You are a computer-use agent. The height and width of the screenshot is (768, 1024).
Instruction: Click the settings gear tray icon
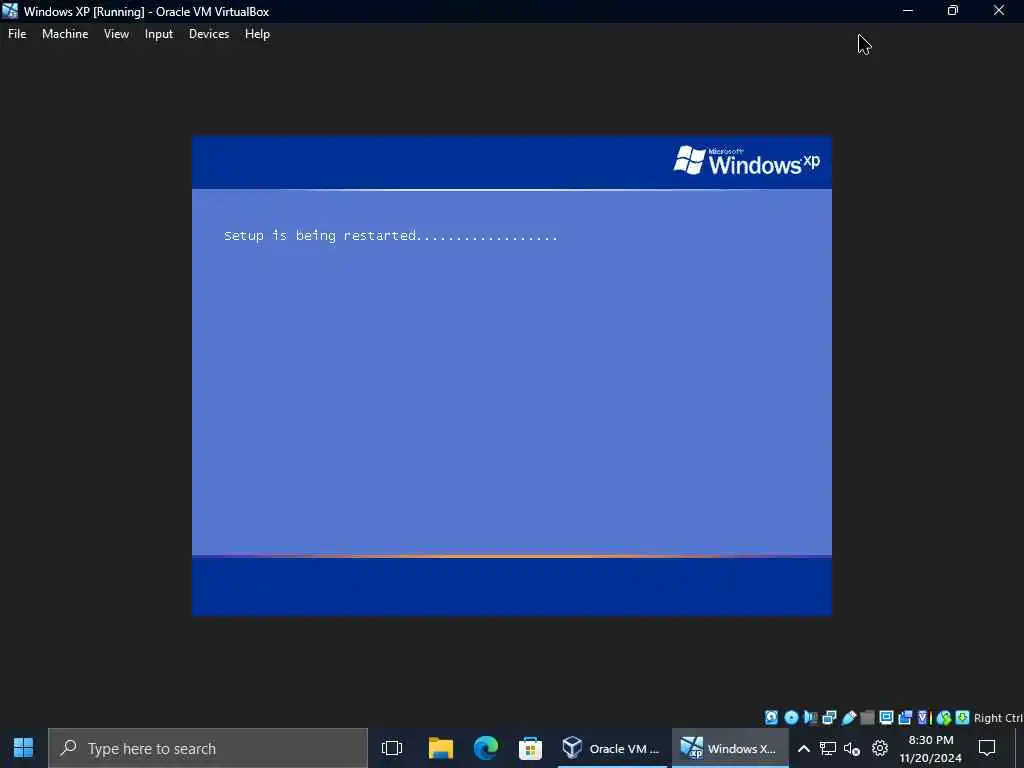click(x=880, y=748)
